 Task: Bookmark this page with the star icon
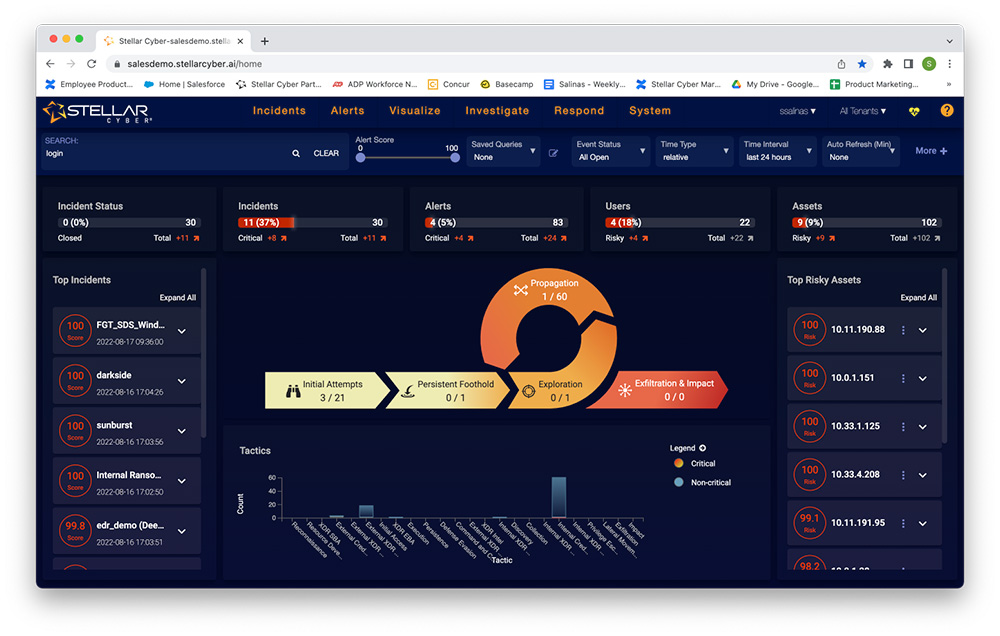point(862,64)
